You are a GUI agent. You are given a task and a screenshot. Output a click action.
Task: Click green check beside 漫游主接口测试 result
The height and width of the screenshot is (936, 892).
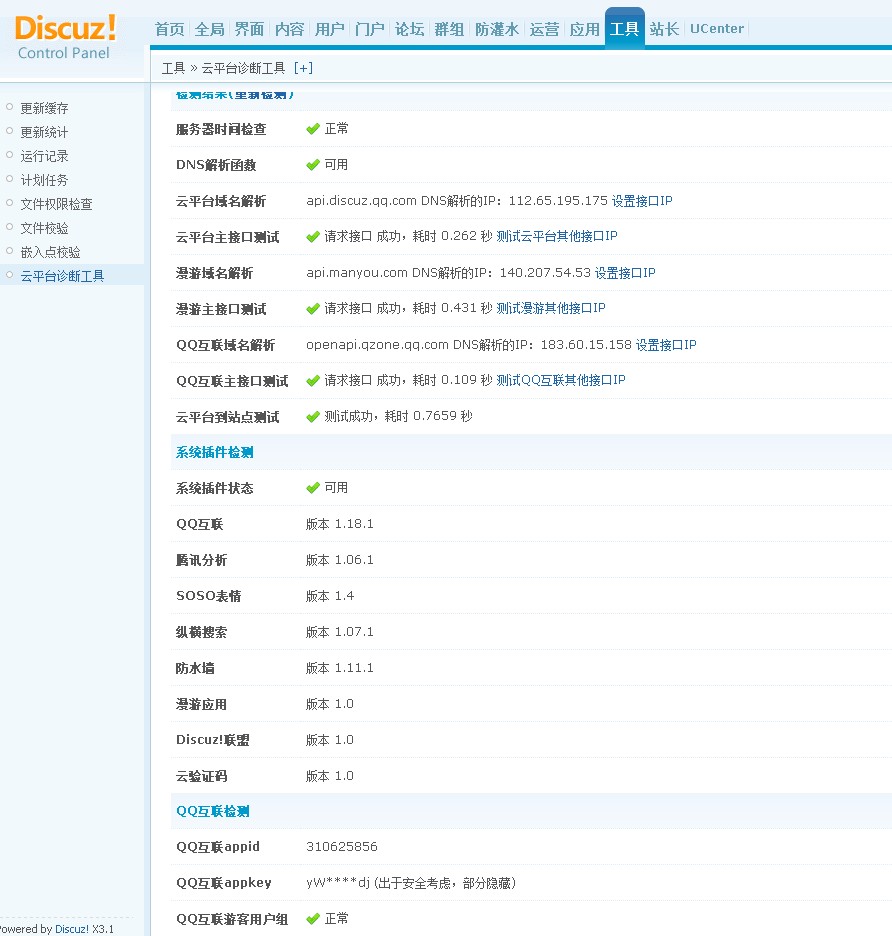point(313,309)
